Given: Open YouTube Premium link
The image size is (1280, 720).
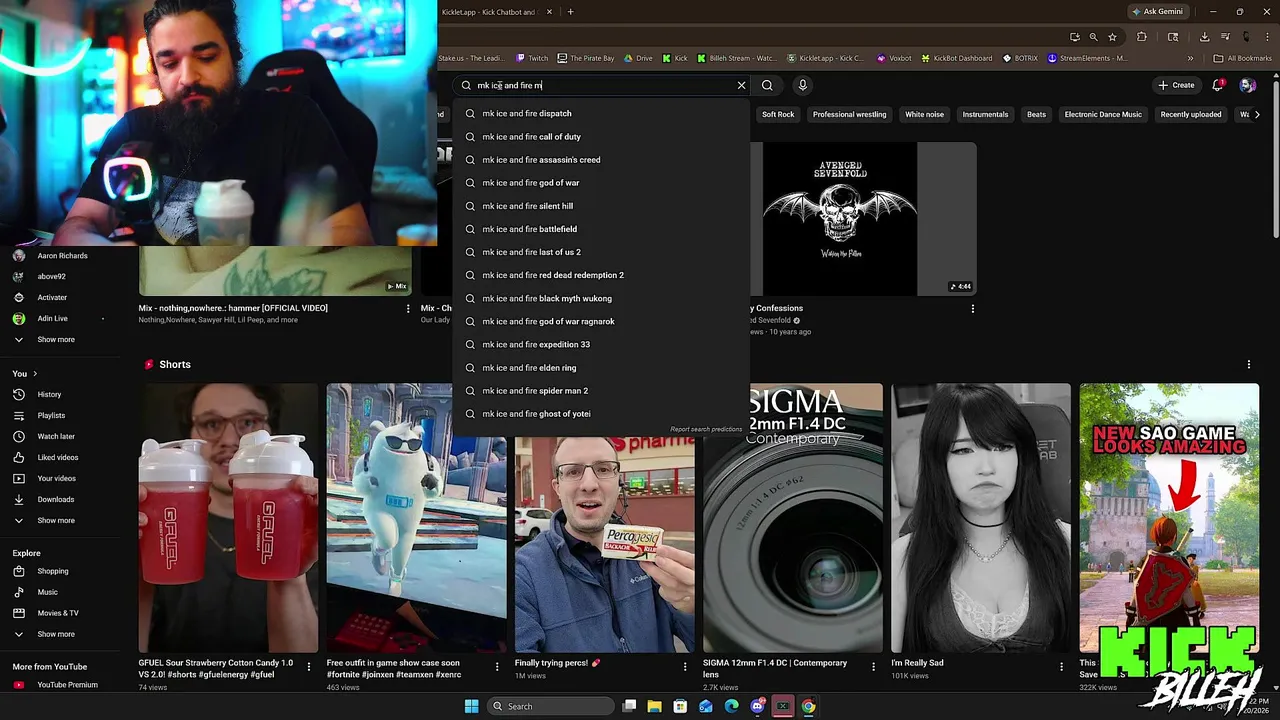Looking at the screenshot, I should [60, 685].
